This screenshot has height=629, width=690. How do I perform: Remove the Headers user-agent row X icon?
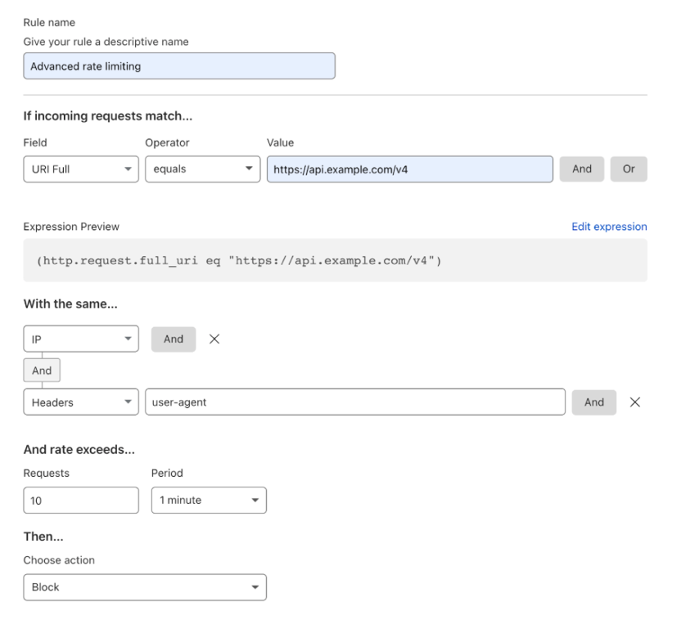coord(635,402)
